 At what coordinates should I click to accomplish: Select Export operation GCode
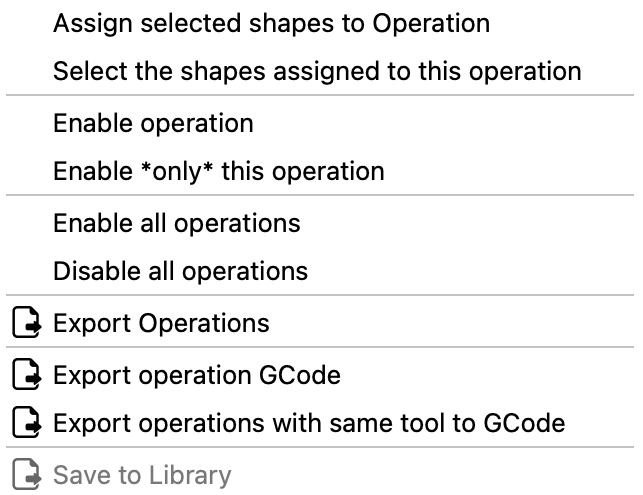click(196, 376)
